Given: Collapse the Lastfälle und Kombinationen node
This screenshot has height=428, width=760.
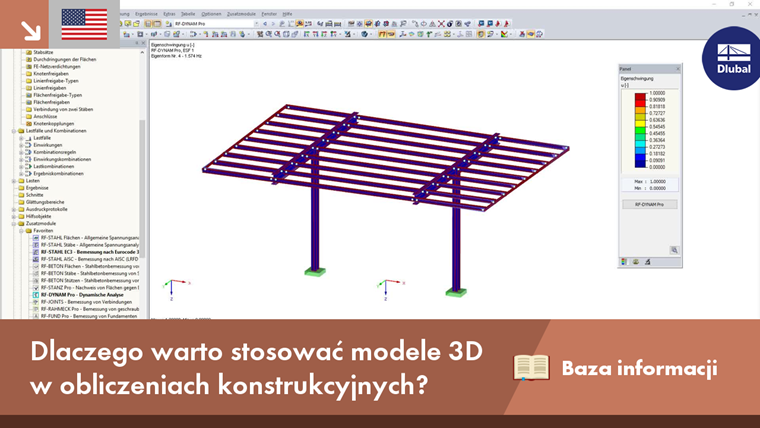Looking at the screenshot, I should (x=14, y=131).
